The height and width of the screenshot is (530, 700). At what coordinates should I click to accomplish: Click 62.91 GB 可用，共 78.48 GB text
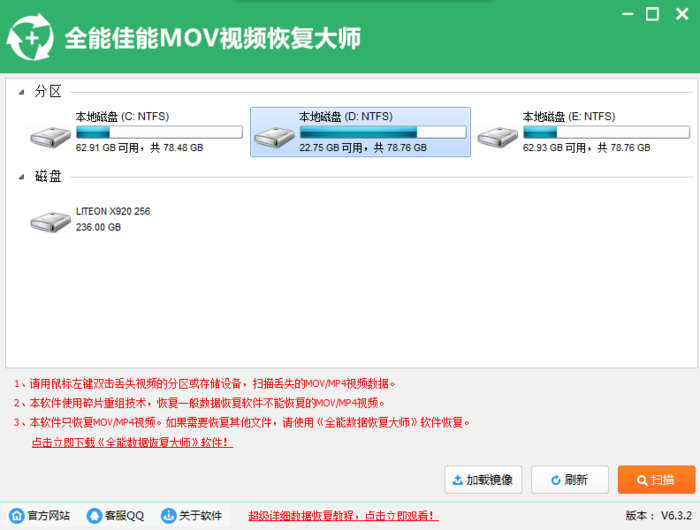(139, 148)
